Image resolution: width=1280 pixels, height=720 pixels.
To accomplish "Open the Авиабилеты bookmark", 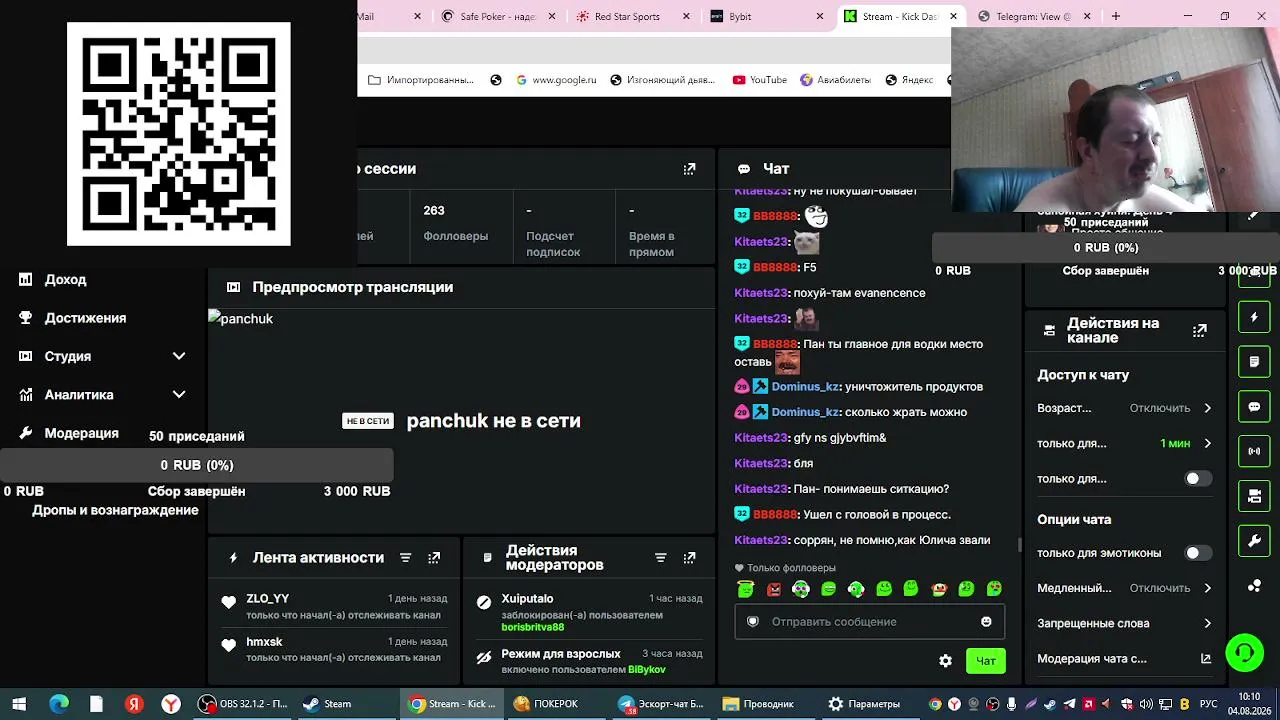I will 835,80.
